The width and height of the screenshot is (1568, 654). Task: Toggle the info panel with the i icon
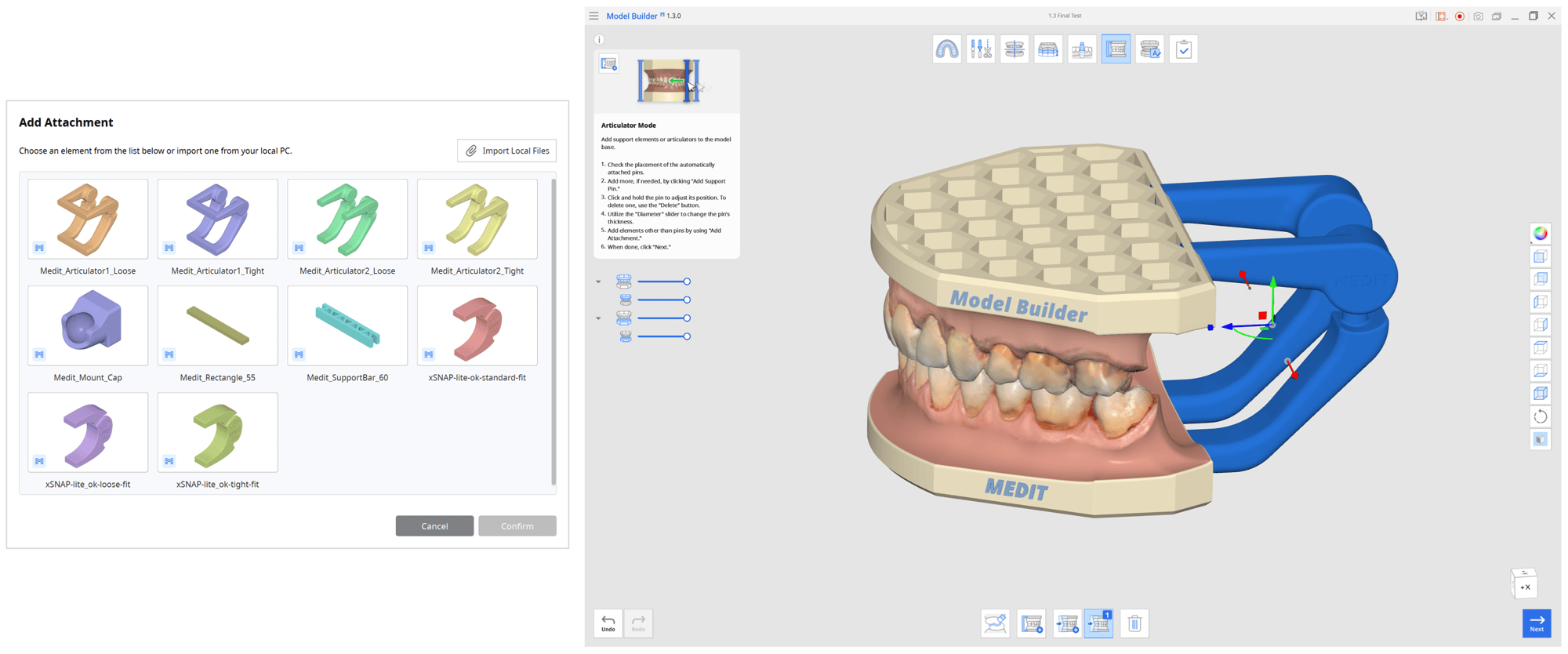click(599, 39)
